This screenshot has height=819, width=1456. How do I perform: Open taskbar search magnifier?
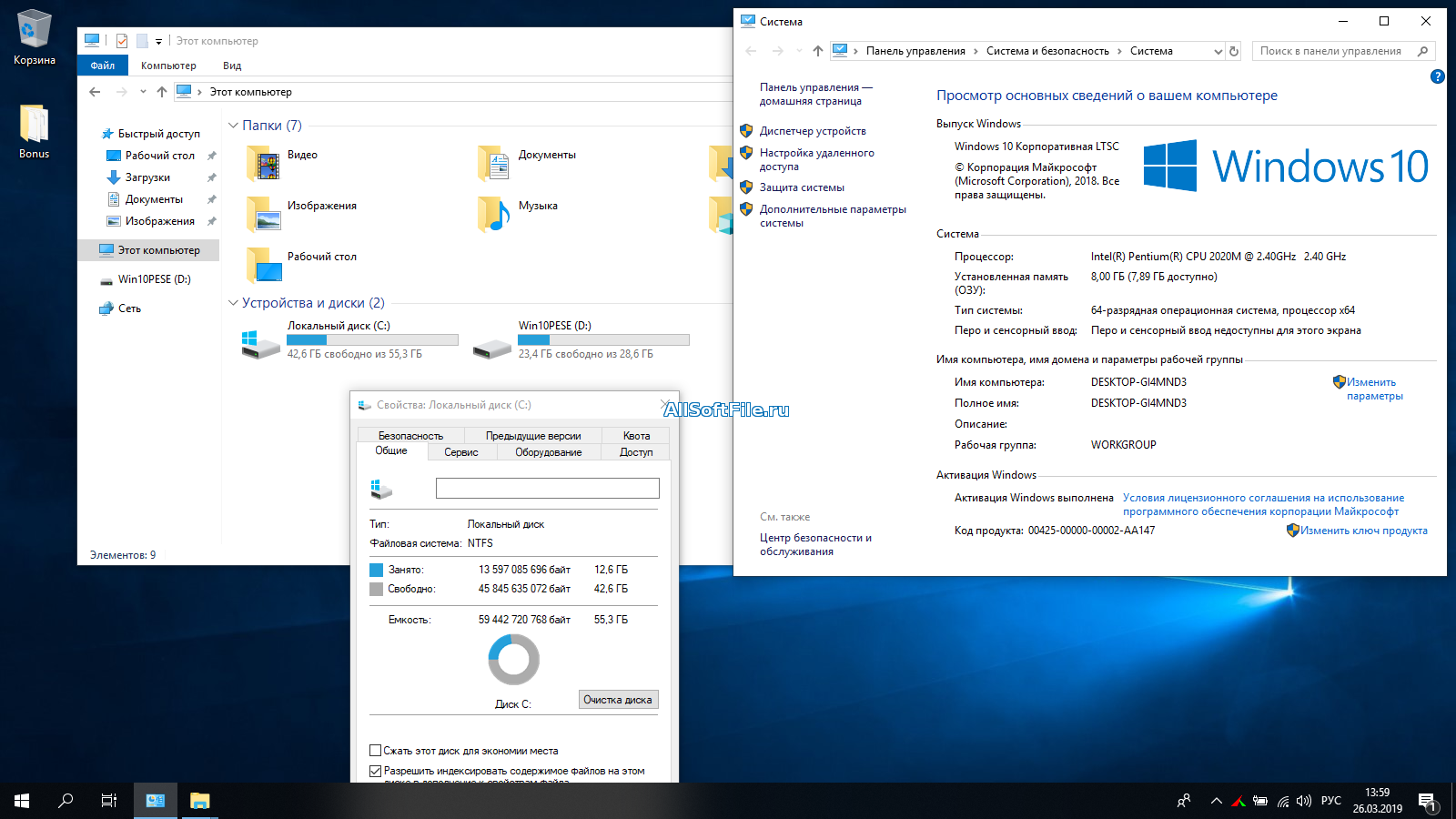[x=66, y=801]
